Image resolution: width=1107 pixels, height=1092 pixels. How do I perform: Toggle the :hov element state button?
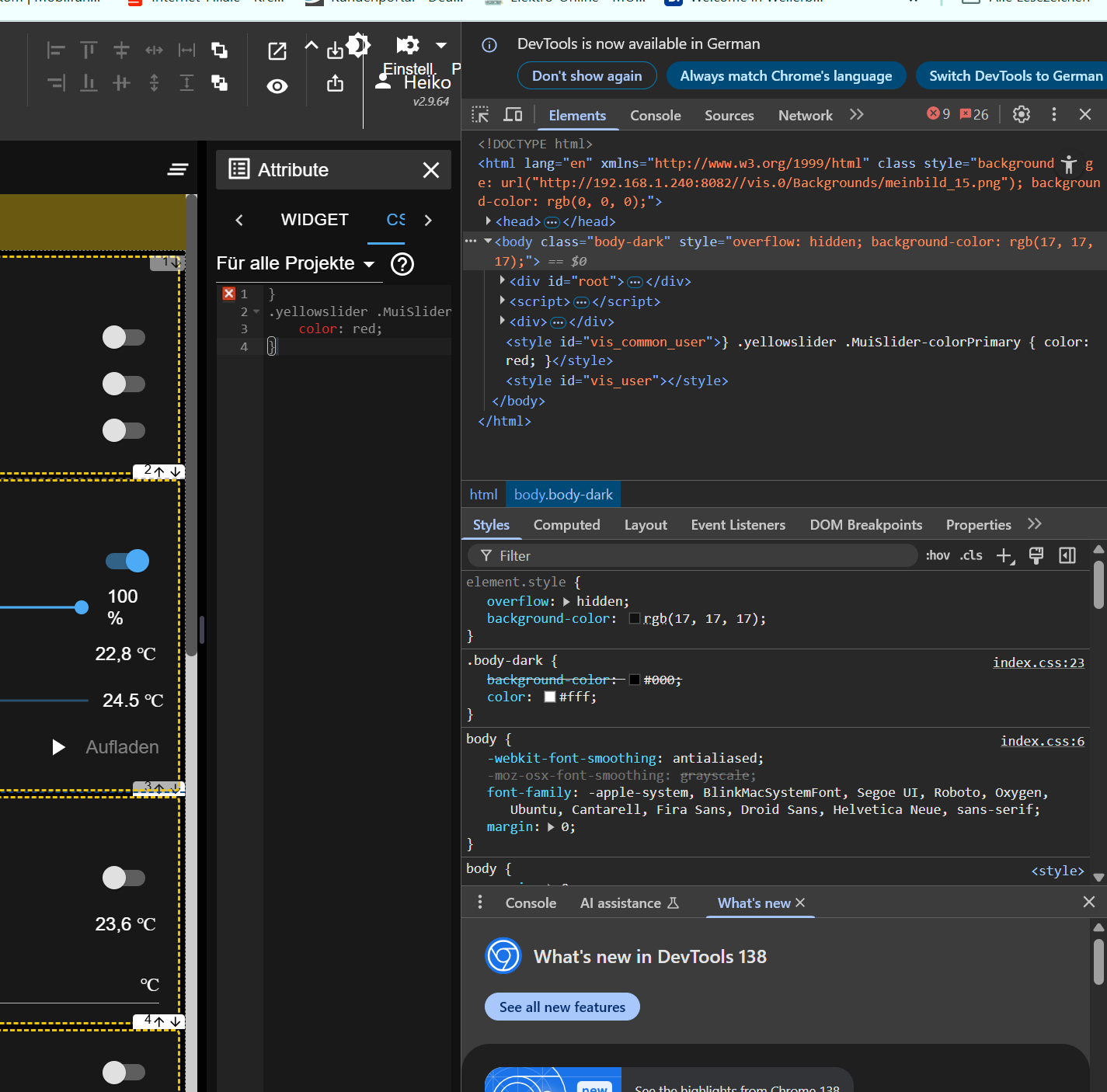[938, 555]
